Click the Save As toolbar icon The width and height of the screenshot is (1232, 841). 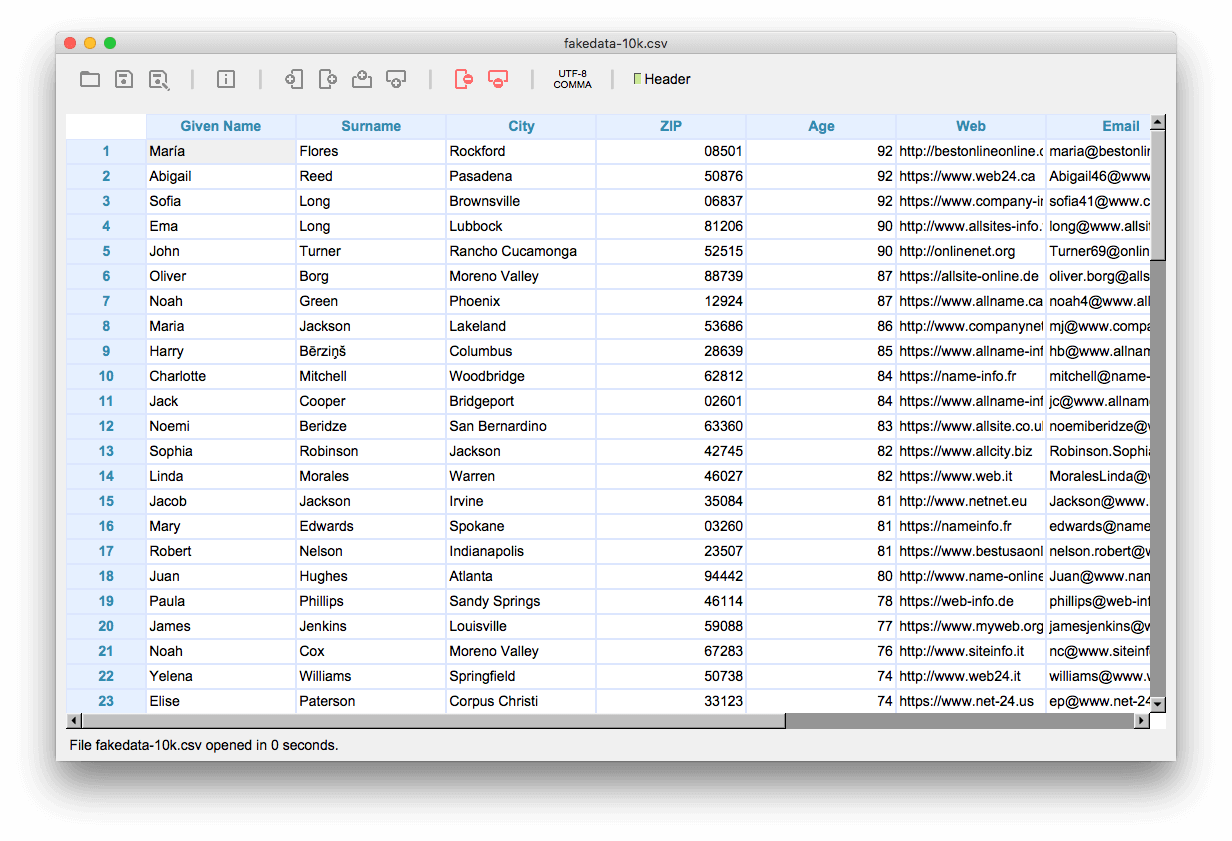tap(159, 79)
